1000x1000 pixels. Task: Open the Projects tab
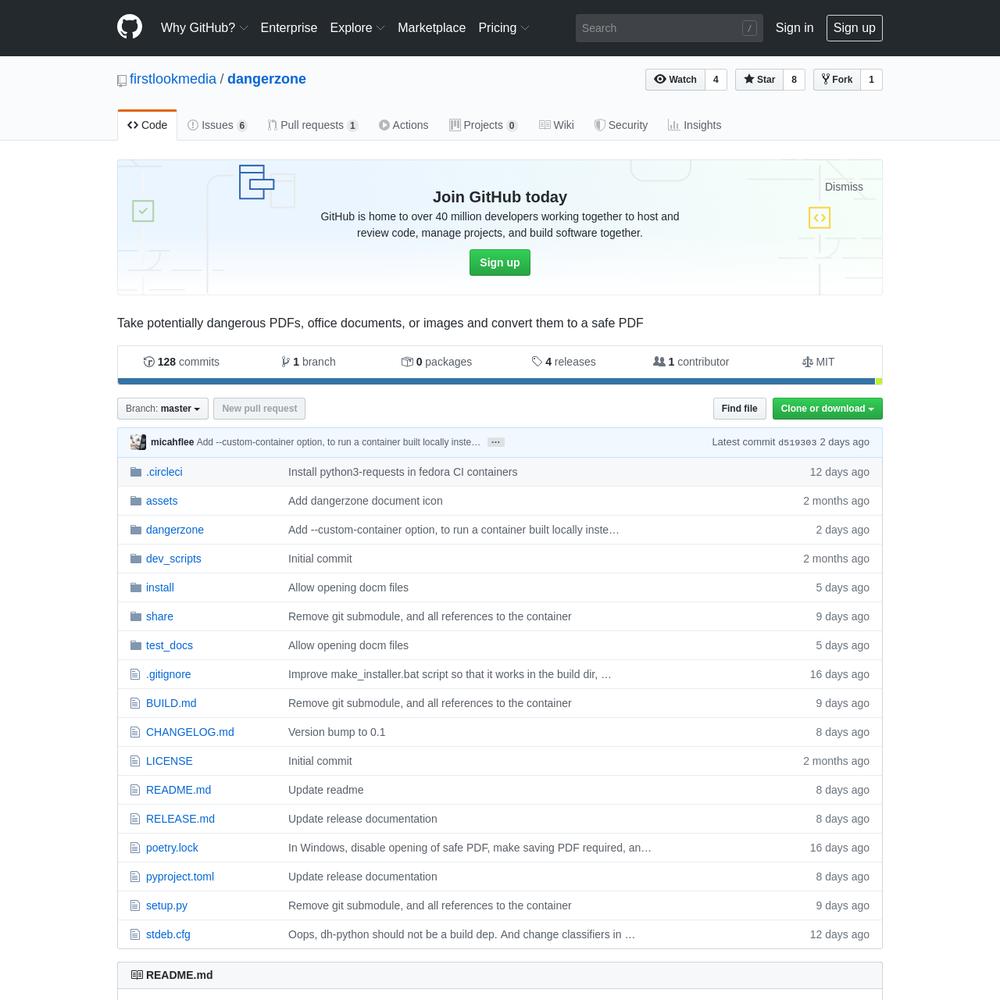coord(483,125)
